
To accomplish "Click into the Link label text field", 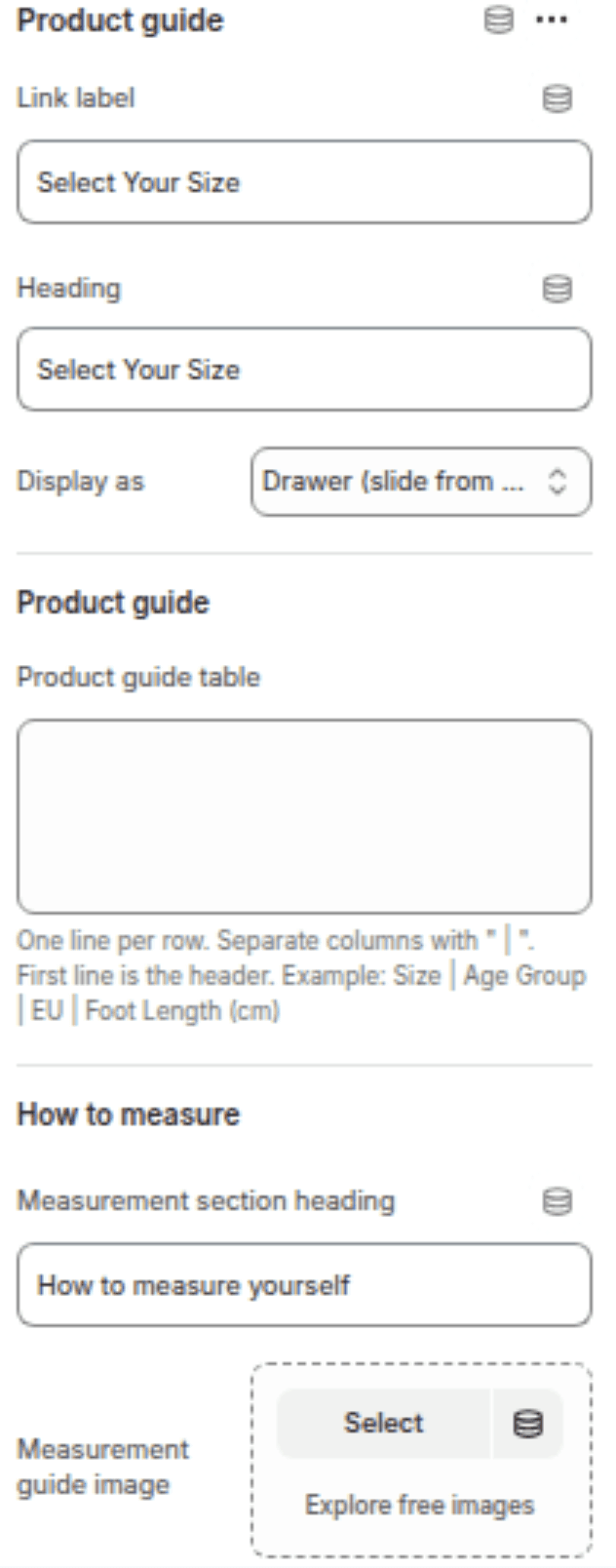I will [303, 182].
